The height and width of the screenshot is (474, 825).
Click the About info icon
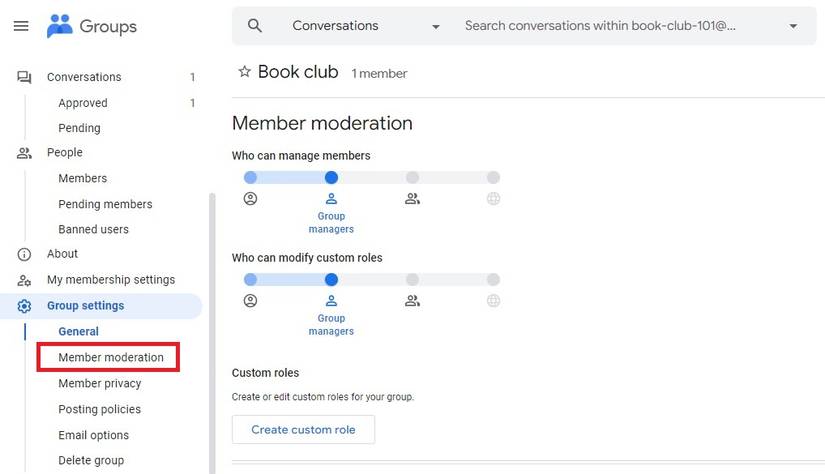(25, 254)
